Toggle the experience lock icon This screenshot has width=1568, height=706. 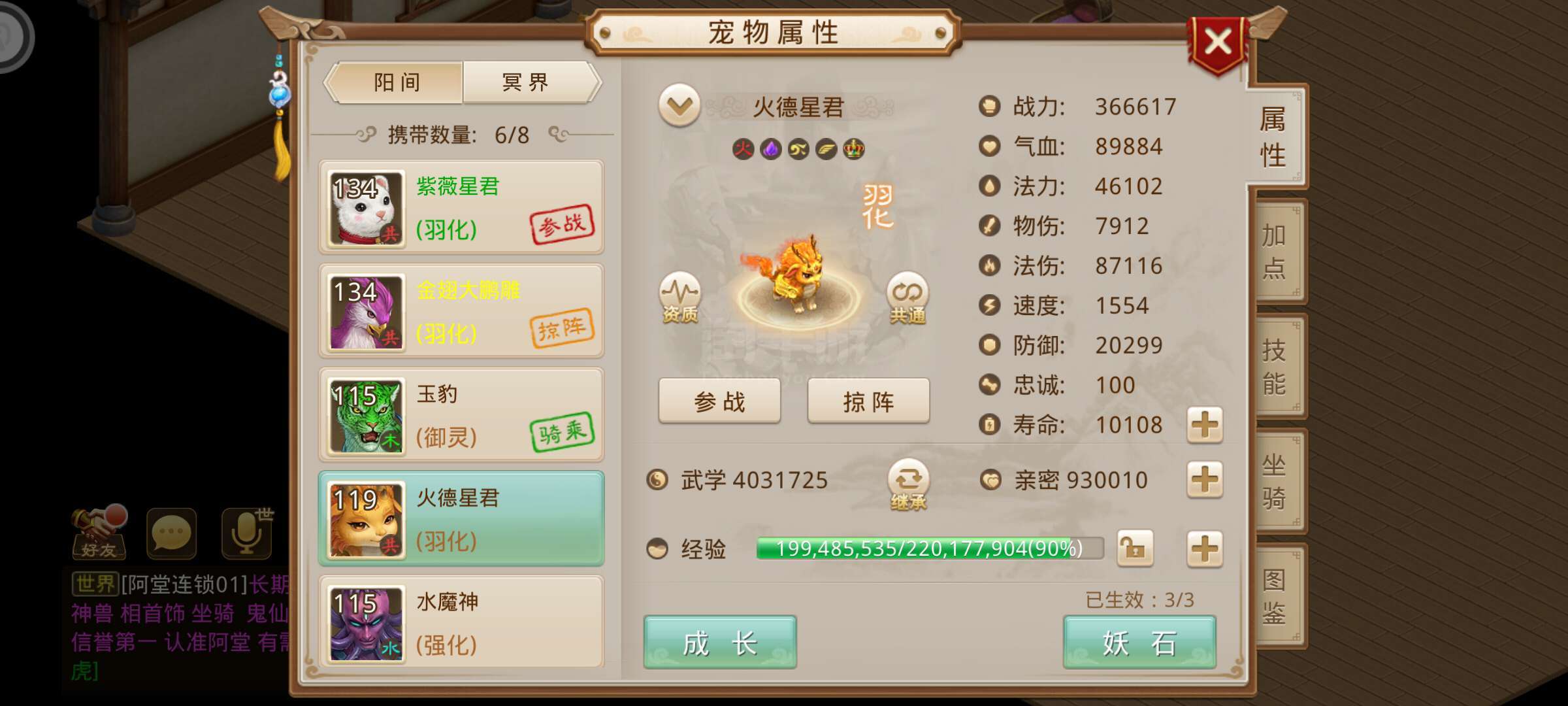[1135, 548]
